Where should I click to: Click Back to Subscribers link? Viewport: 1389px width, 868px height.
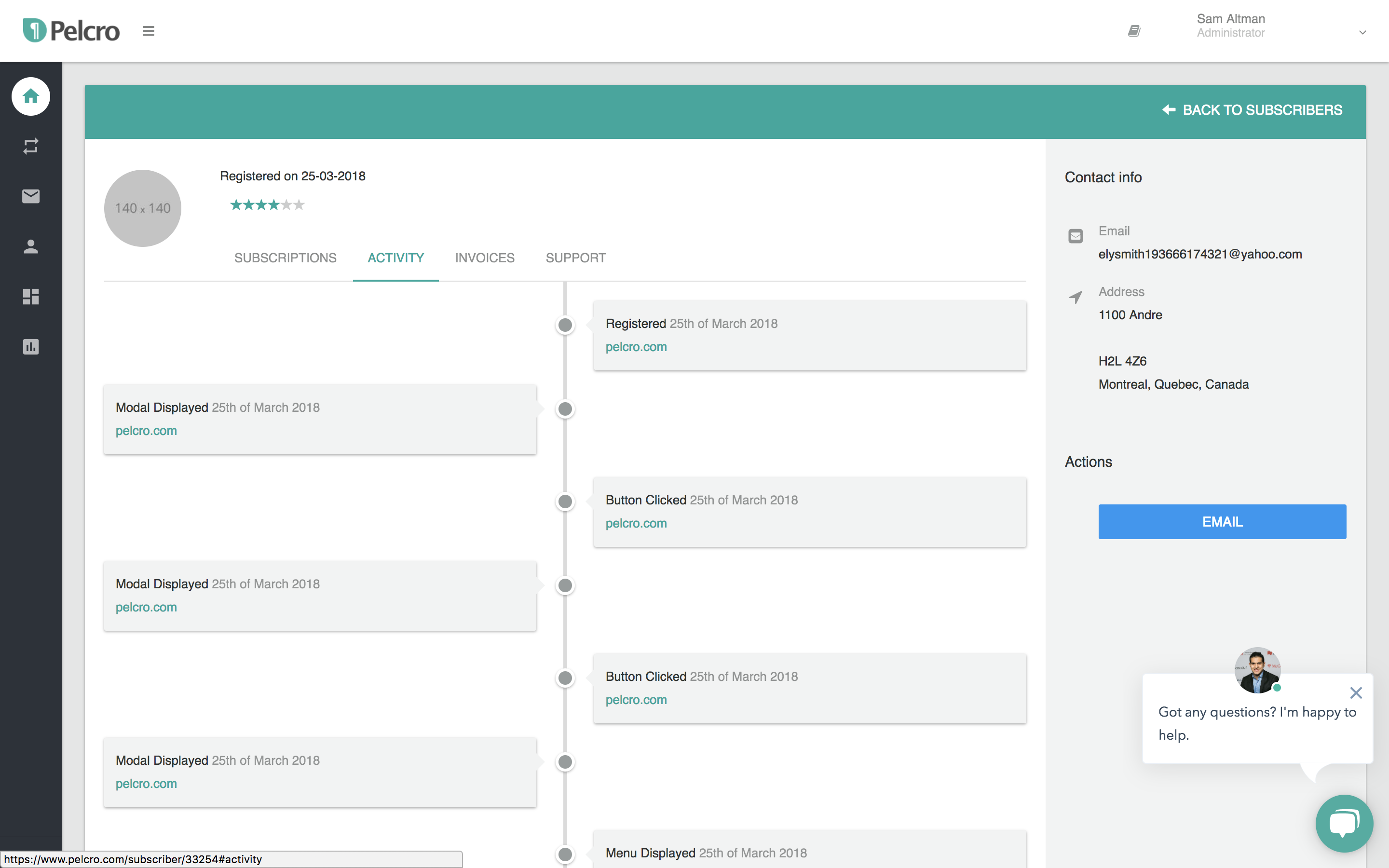(x=1252, y=109)
